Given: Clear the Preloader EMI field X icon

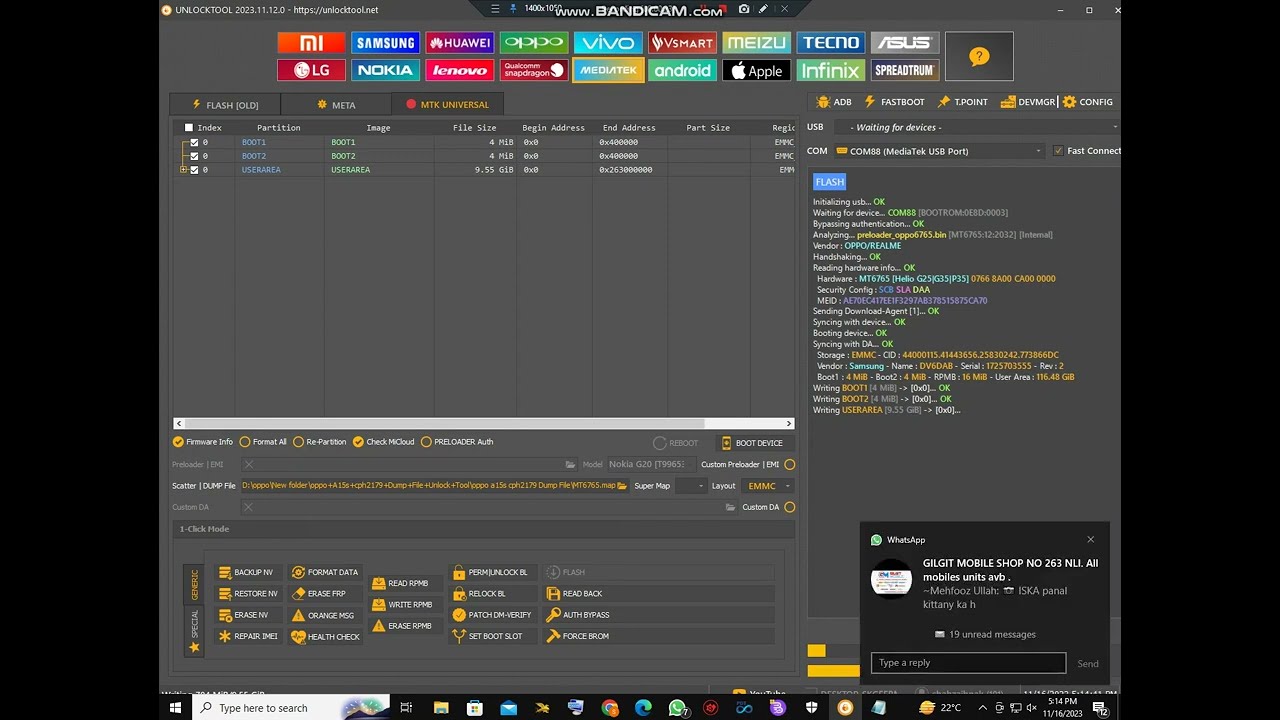Looking at the screenshot, I should point(249,464).
